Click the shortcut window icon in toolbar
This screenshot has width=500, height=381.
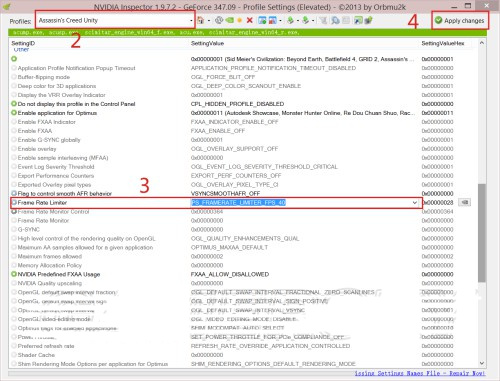(x=358, y=20)
